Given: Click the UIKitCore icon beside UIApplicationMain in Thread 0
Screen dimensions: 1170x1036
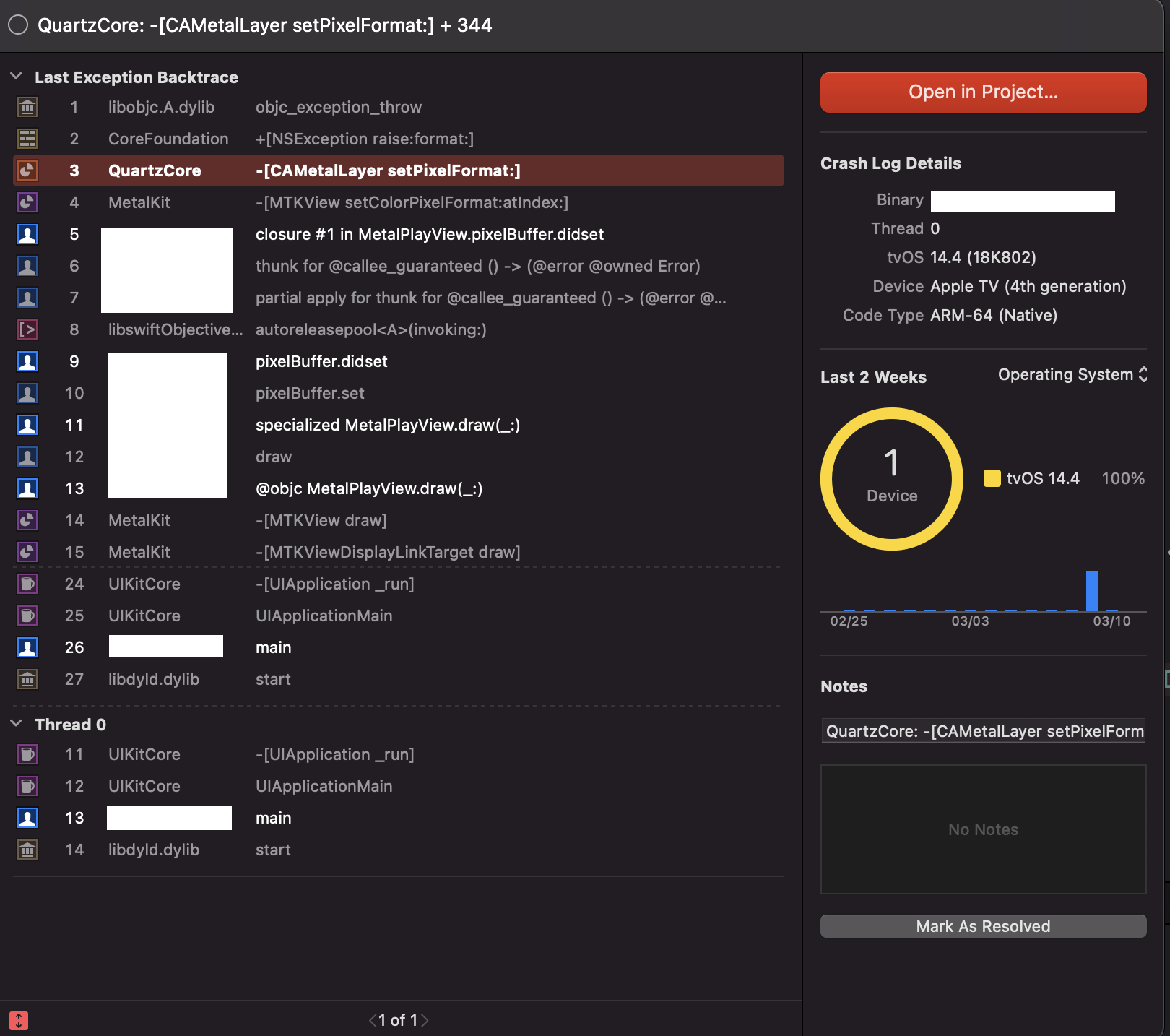Looking at the screenshot, I should click(x=27, y=786).
